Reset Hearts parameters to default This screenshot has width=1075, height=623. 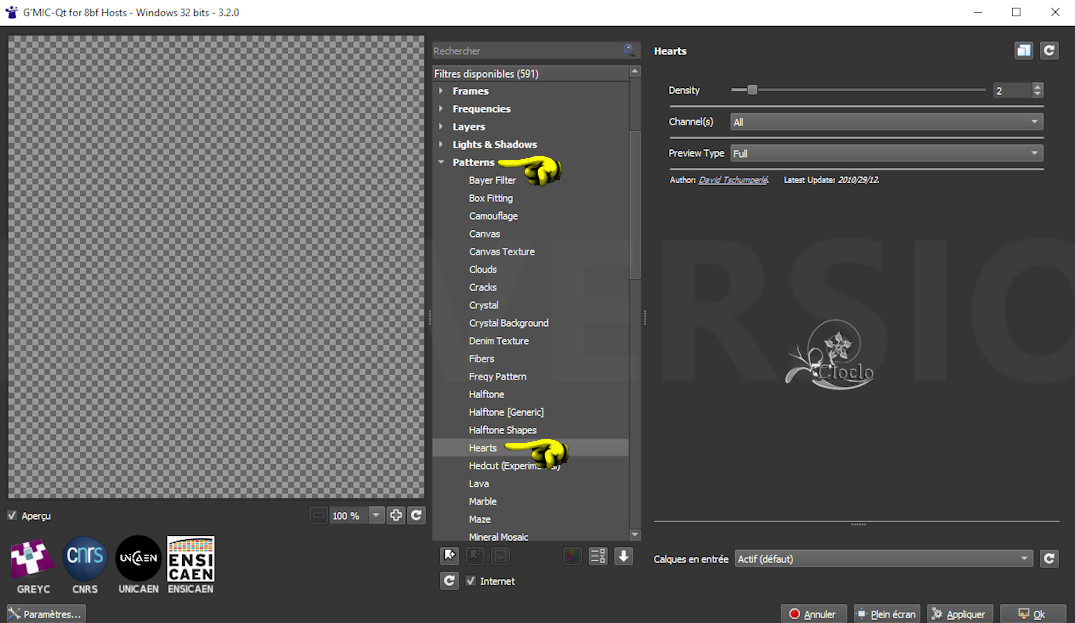(1049, 51)
